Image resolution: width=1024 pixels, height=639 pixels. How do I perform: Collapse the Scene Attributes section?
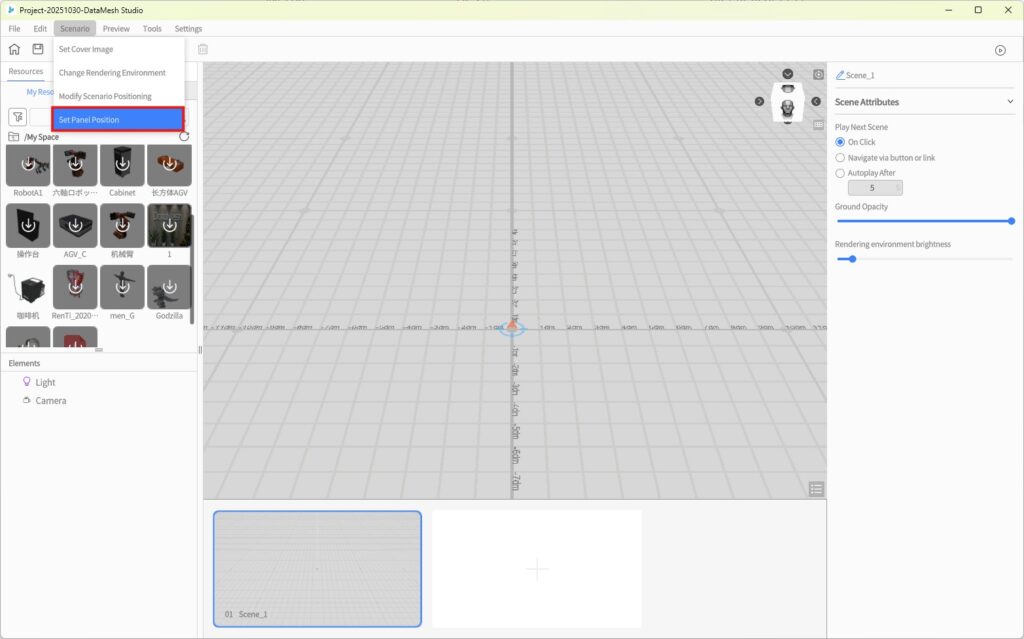click(x=1010, y=102)
